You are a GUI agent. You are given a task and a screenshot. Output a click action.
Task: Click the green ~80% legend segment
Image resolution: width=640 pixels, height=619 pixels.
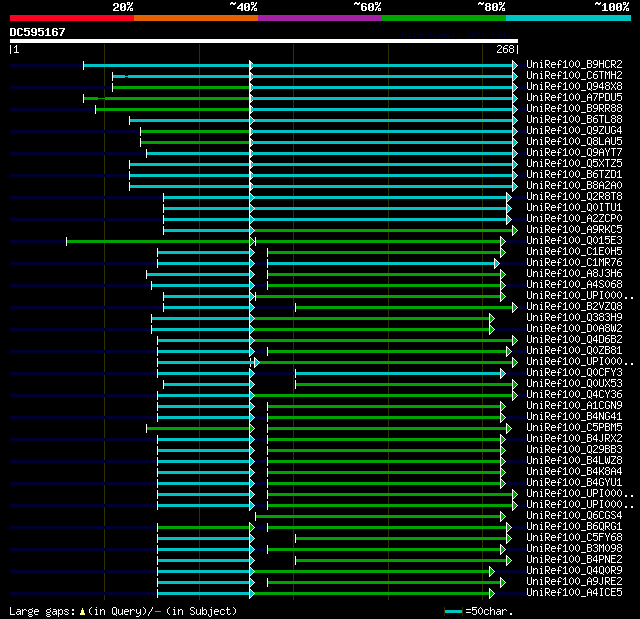(x=444, y=18)
